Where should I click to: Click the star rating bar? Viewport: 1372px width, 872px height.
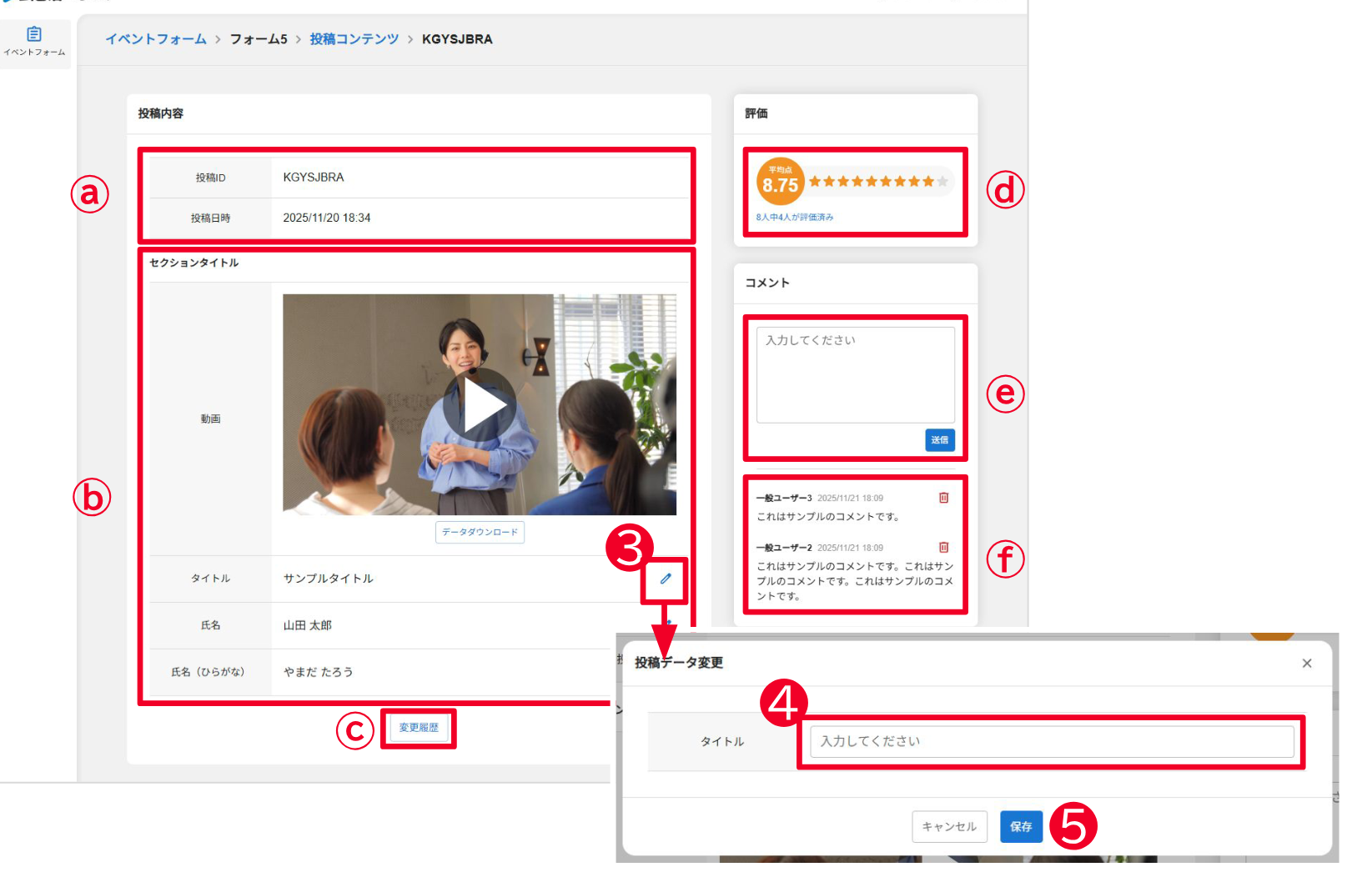(x=879, y=182)
